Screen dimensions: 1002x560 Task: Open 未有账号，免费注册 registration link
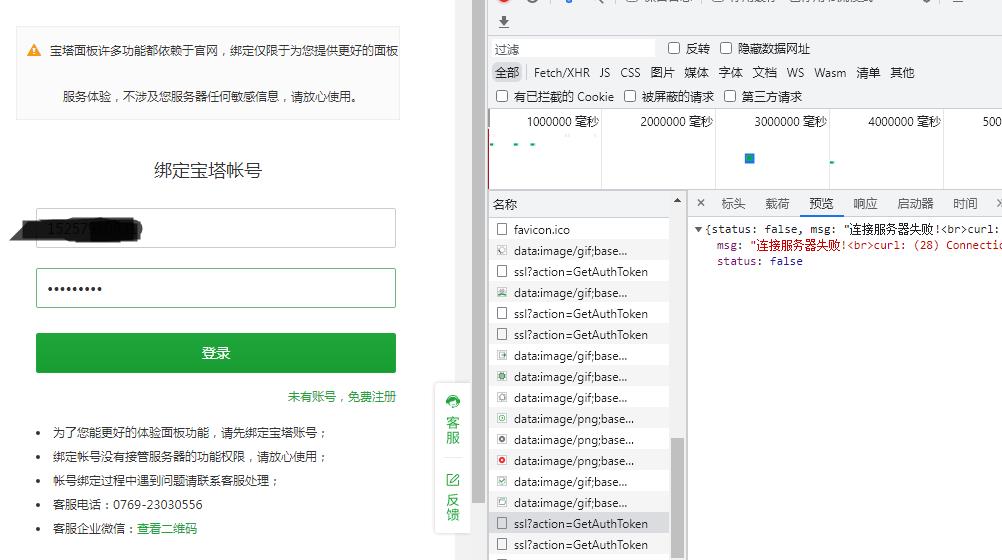tap(342, 396)
